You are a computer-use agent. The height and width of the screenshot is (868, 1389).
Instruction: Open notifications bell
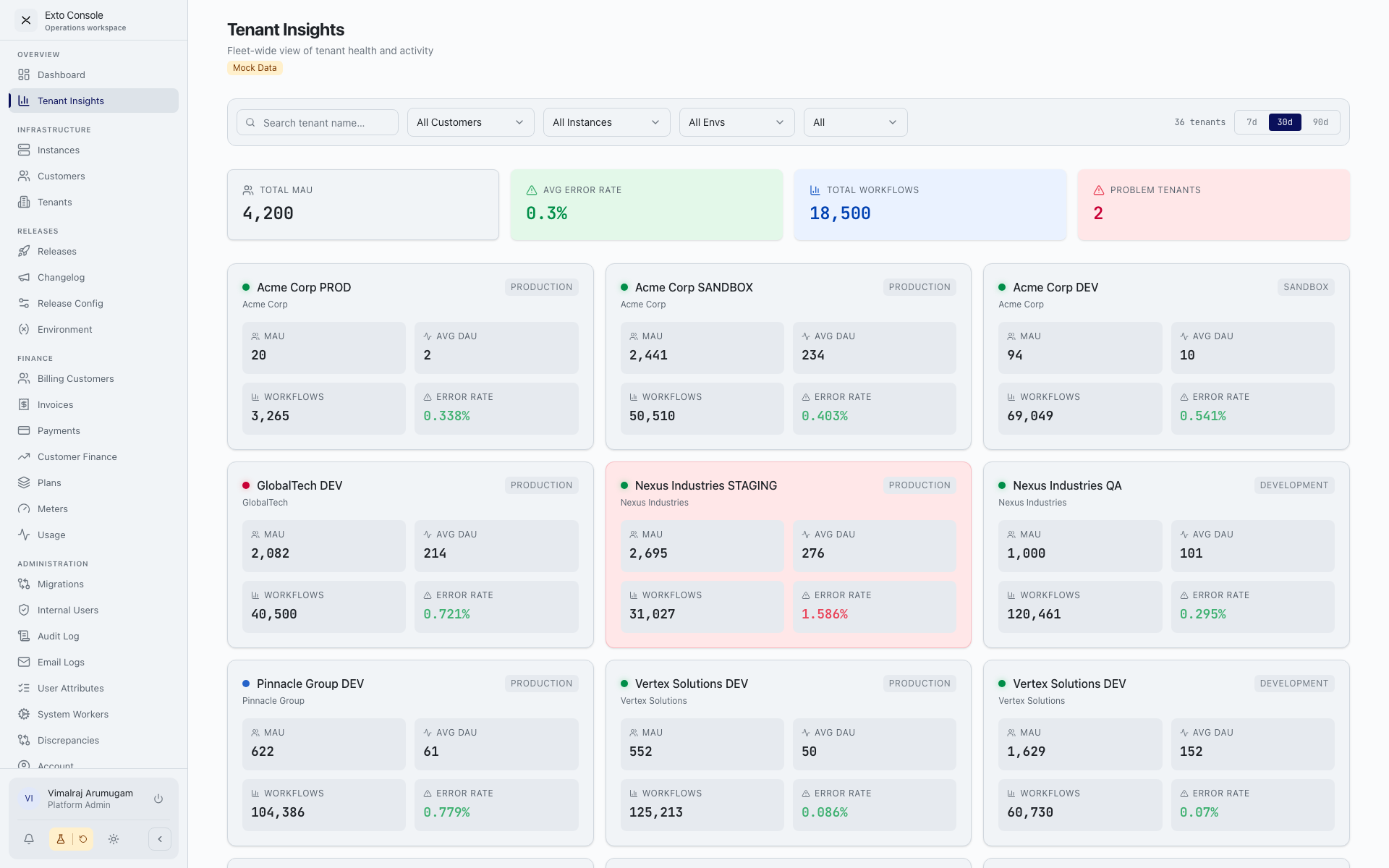29,839
